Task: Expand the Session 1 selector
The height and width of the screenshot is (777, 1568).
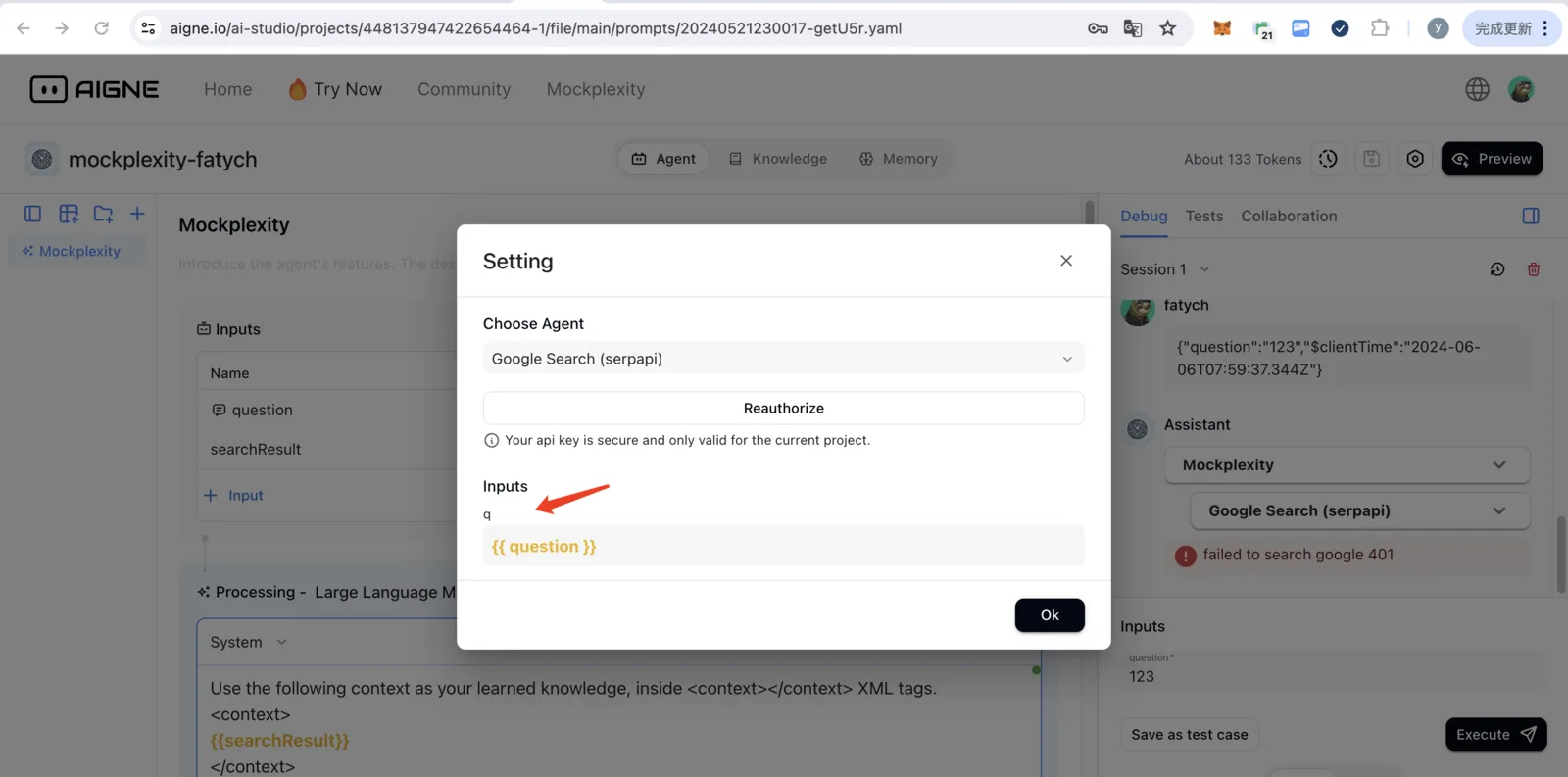Action: click(1165, 269)
